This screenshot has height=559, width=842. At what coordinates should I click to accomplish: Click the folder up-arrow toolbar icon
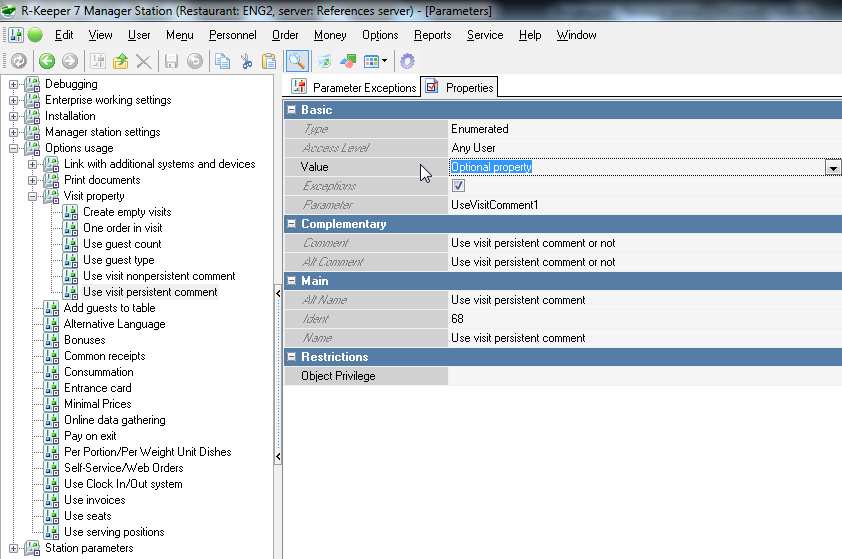pyautogui.click(x=120, y=61)
